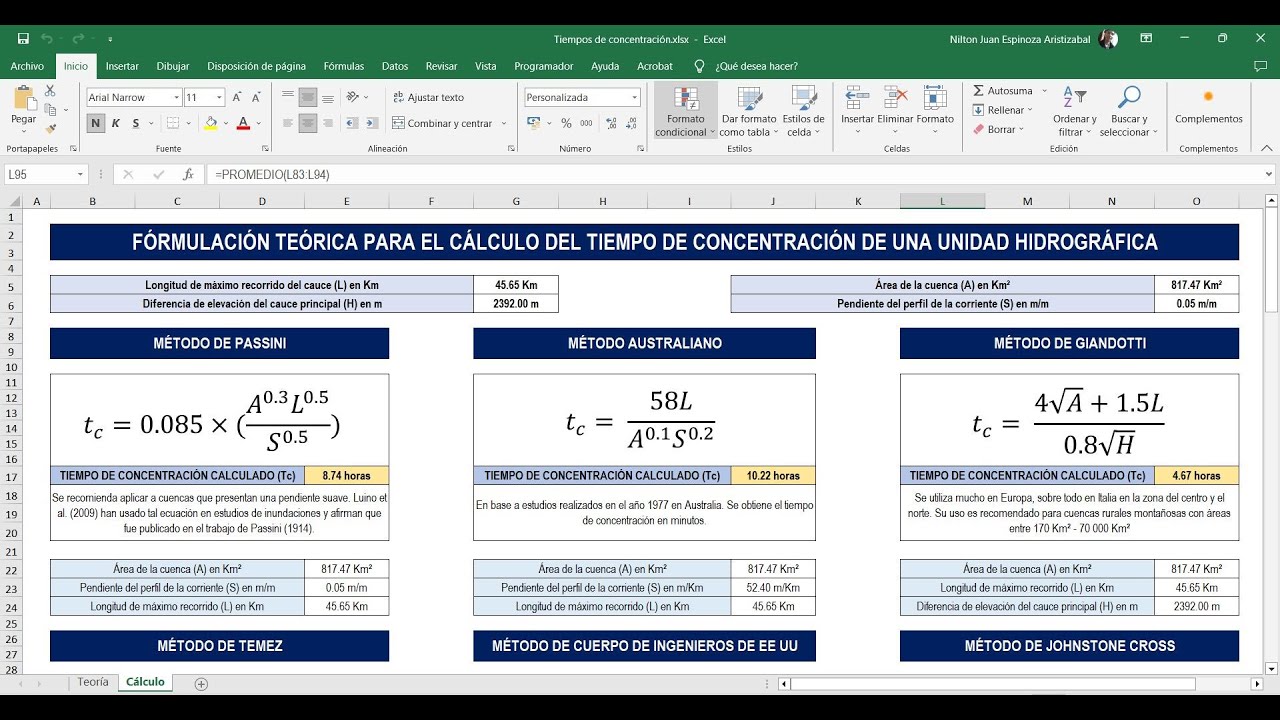This screenshot has width=1280, height=720.
Task: Open Arial Narrow font name dropdown
Action: click(x=176, y=98)
